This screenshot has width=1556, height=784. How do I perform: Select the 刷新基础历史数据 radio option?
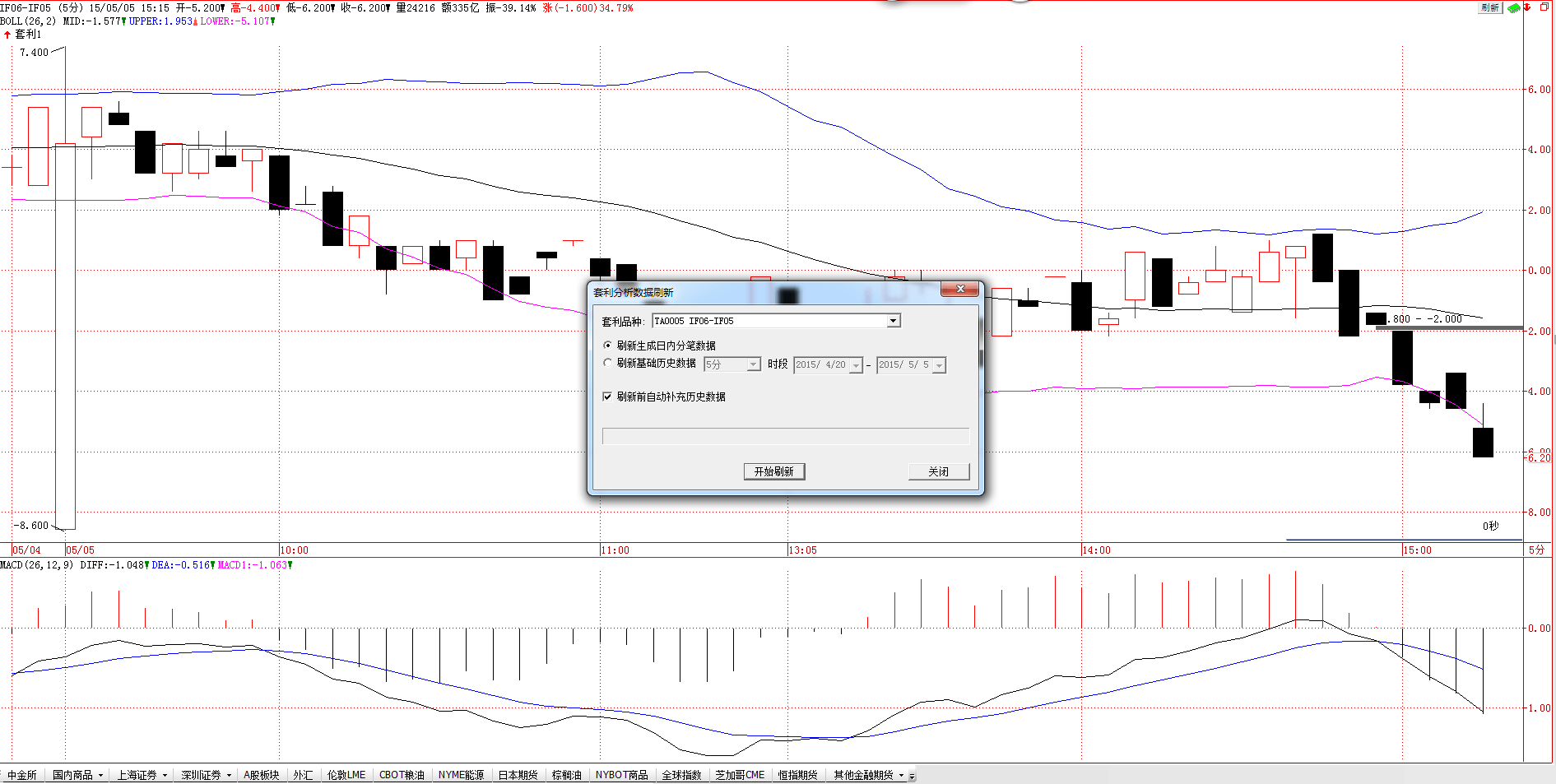pos(608,363)
